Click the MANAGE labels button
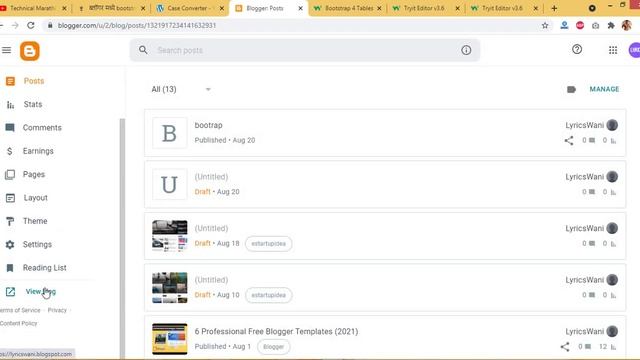640x360 pixels. pos(604,89)
